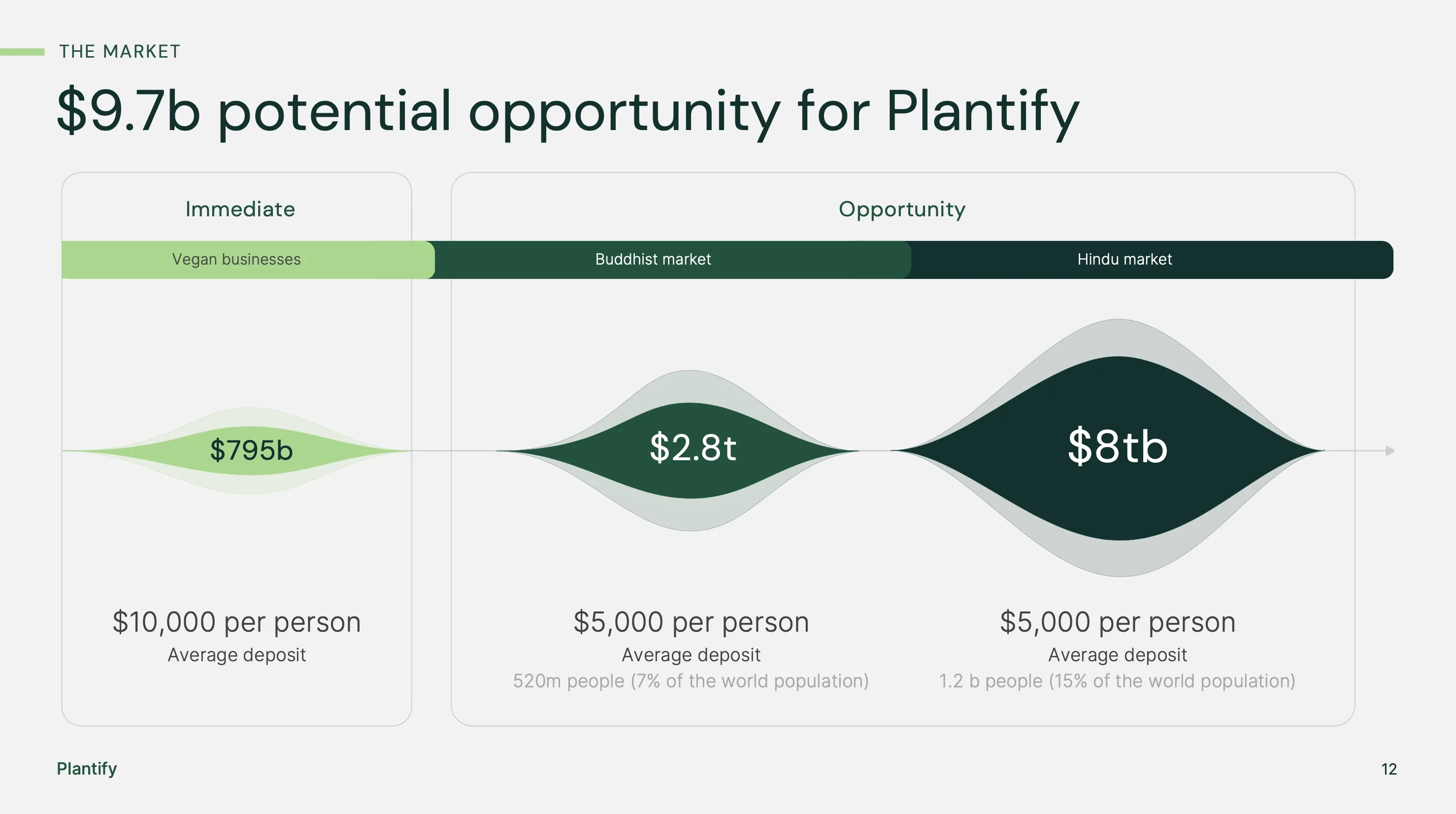
Task: Click the Immediate column heading
Action: pyautogui.click(x=240, y=209)
